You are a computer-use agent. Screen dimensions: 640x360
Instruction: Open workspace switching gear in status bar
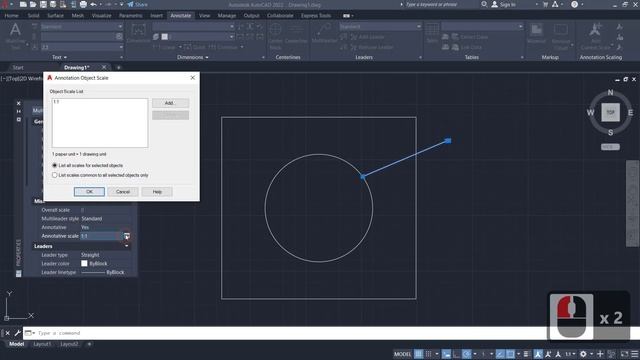tap(583, 354)
